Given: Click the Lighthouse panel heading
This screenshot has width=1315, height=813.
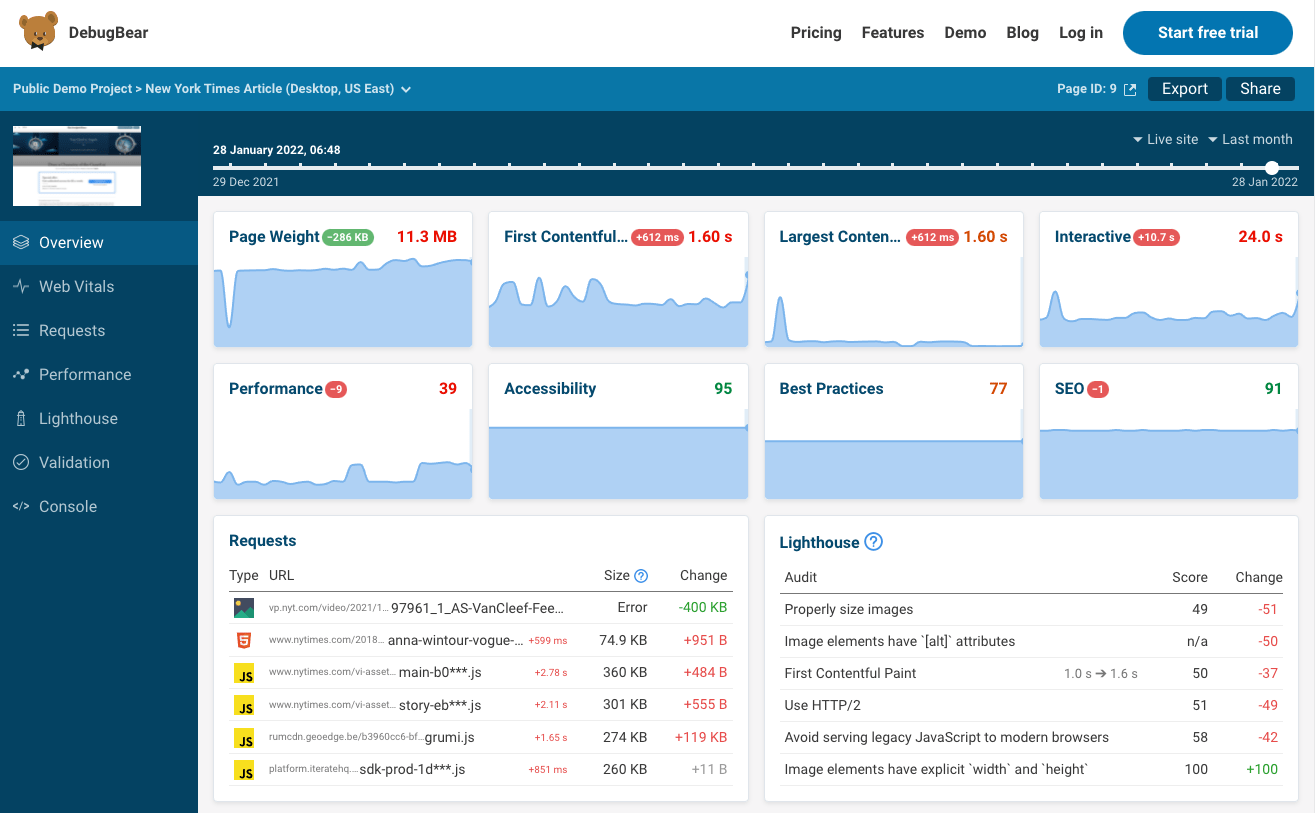Looking at the screenshot, I should point(819,542).
